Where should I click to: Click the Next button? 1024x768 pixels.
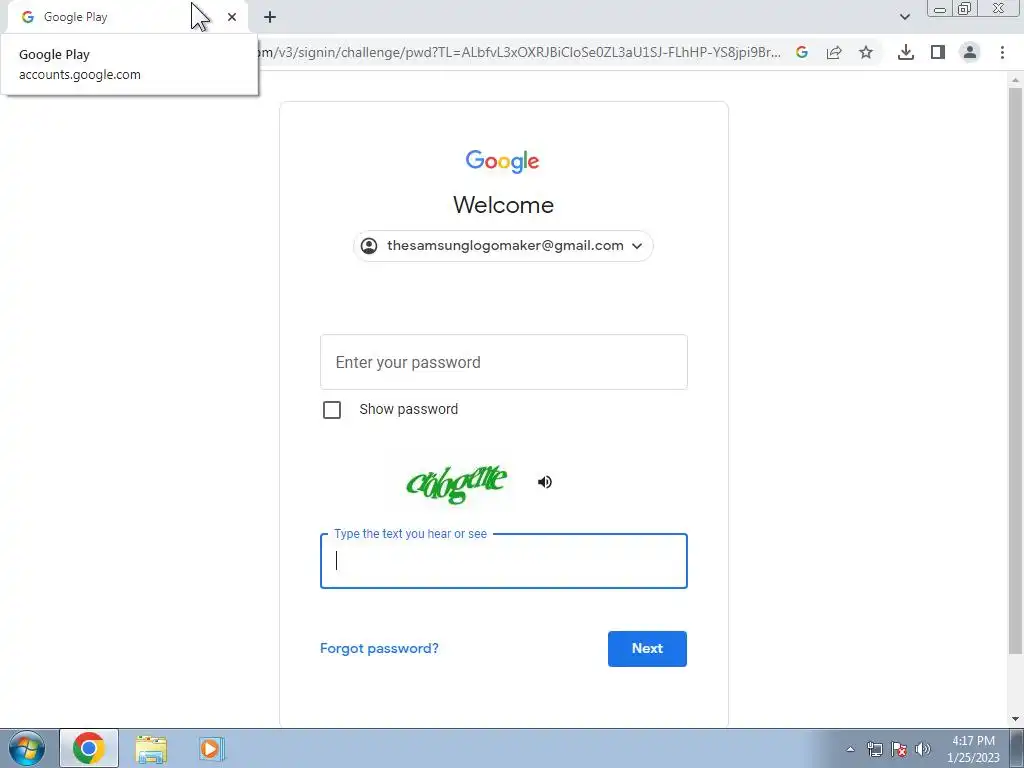pos(647,648)
